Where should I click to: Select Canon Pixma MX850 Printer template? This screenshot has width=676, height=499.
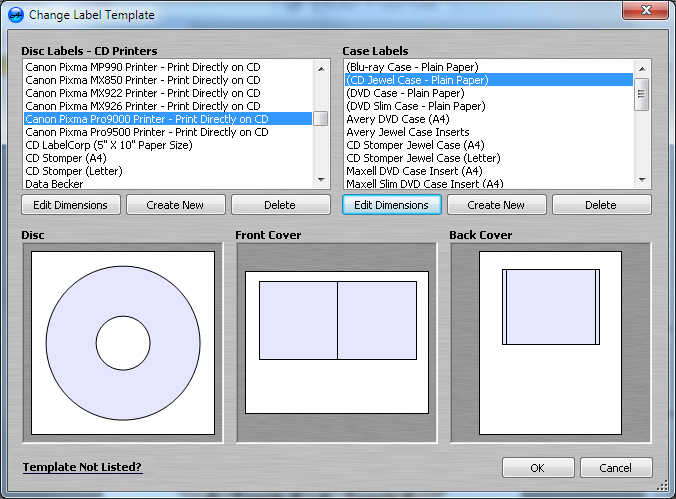pos(167,80)
